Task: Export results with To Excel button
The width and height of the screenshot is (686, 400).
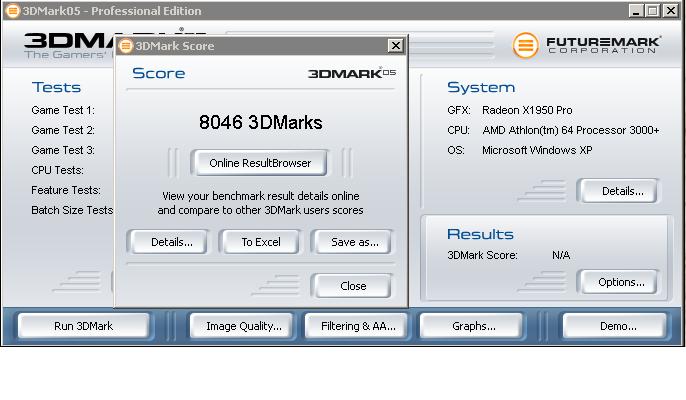Action: pos(261,242)
